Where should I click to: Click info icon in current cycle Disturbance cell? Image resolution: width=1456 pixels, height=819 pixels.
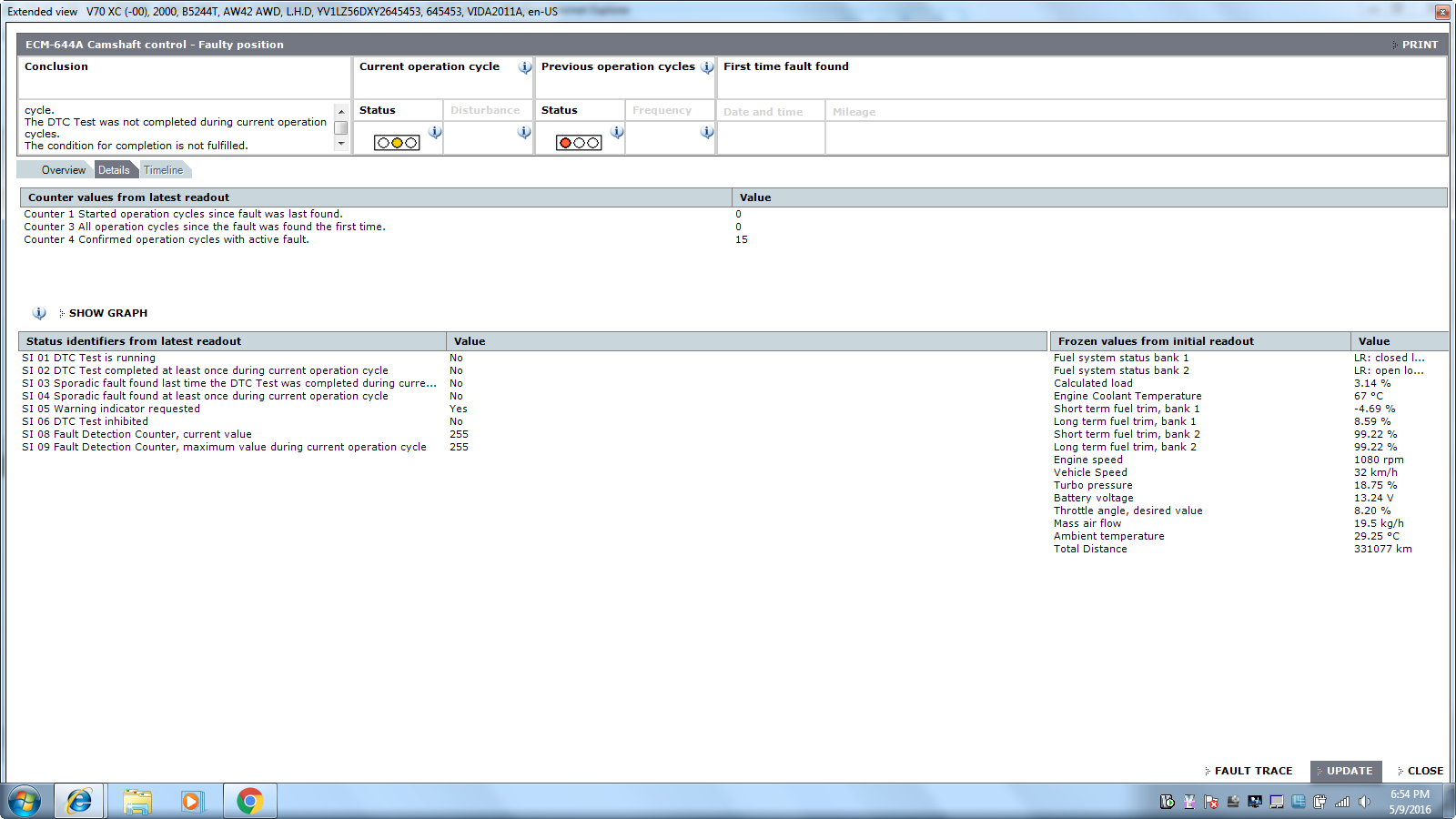pyautogui.click(x=524, y=133)
